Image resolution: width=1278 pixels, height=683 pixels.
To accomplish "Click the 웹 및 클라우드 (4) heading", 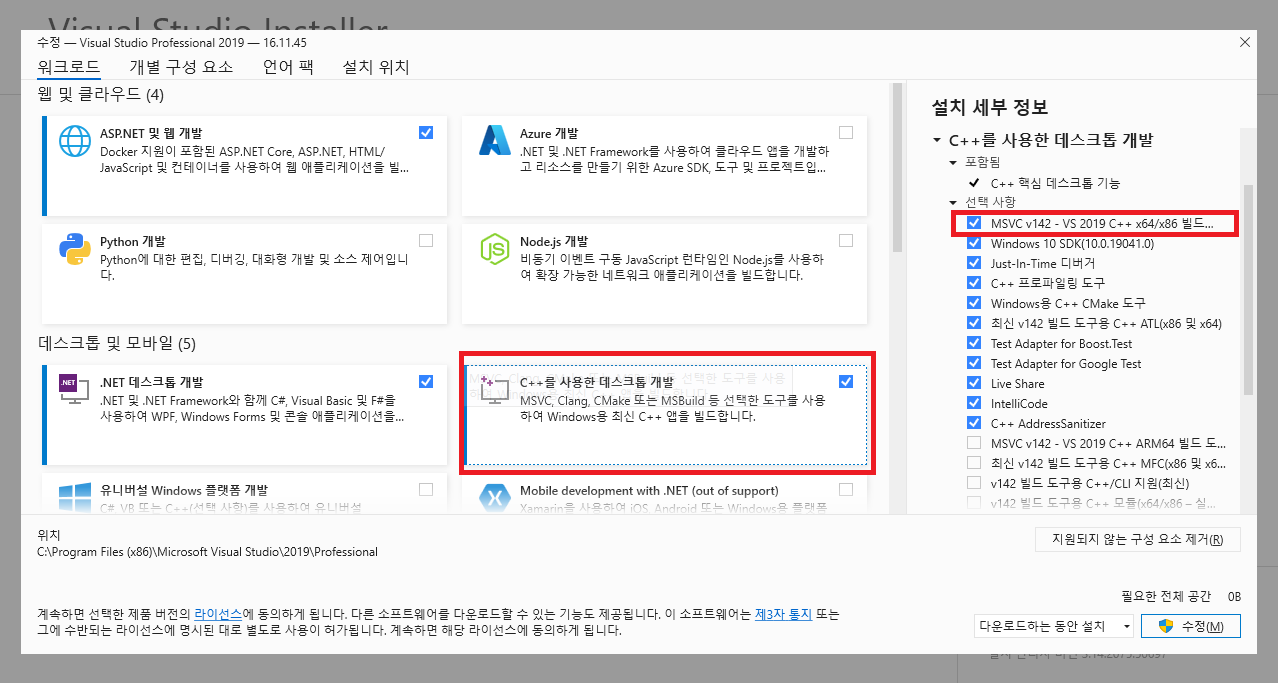I will (101, 94).
